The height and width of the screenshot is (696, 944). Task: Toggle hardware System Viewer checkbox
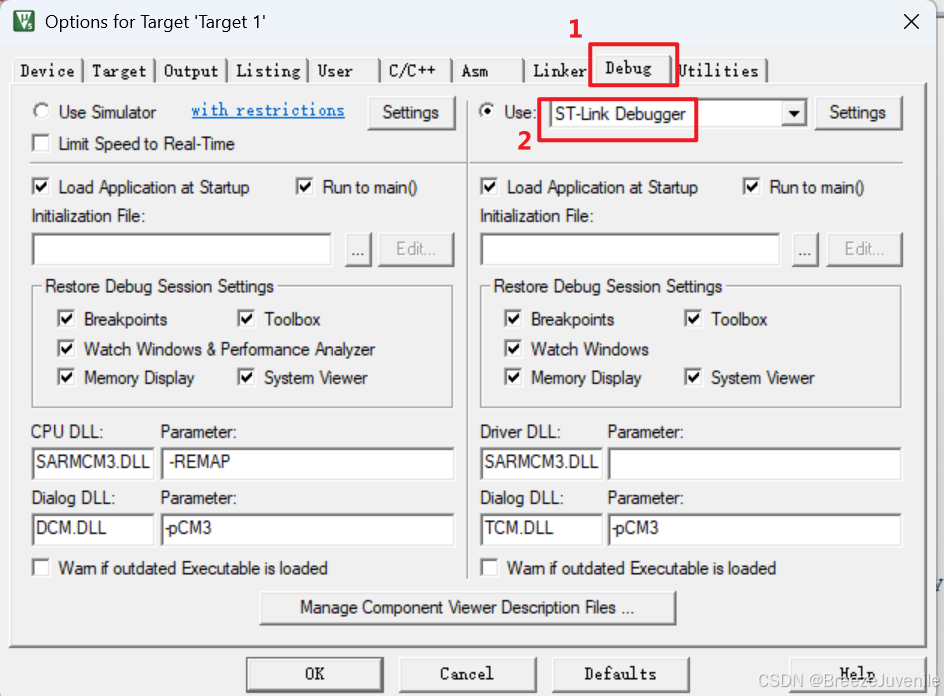694,377
